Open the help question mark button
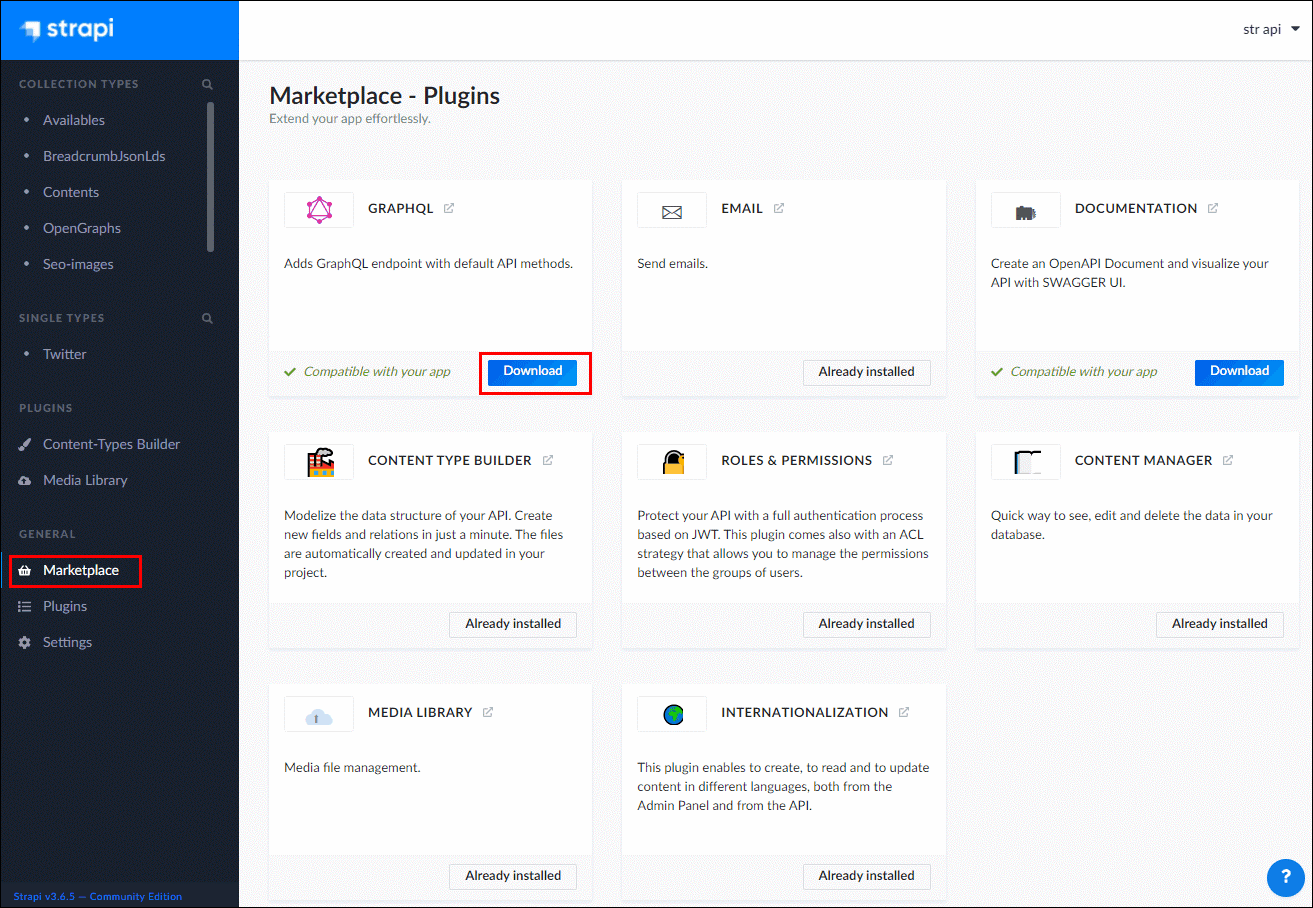 pyautogui.click(x=1286, y=877)
